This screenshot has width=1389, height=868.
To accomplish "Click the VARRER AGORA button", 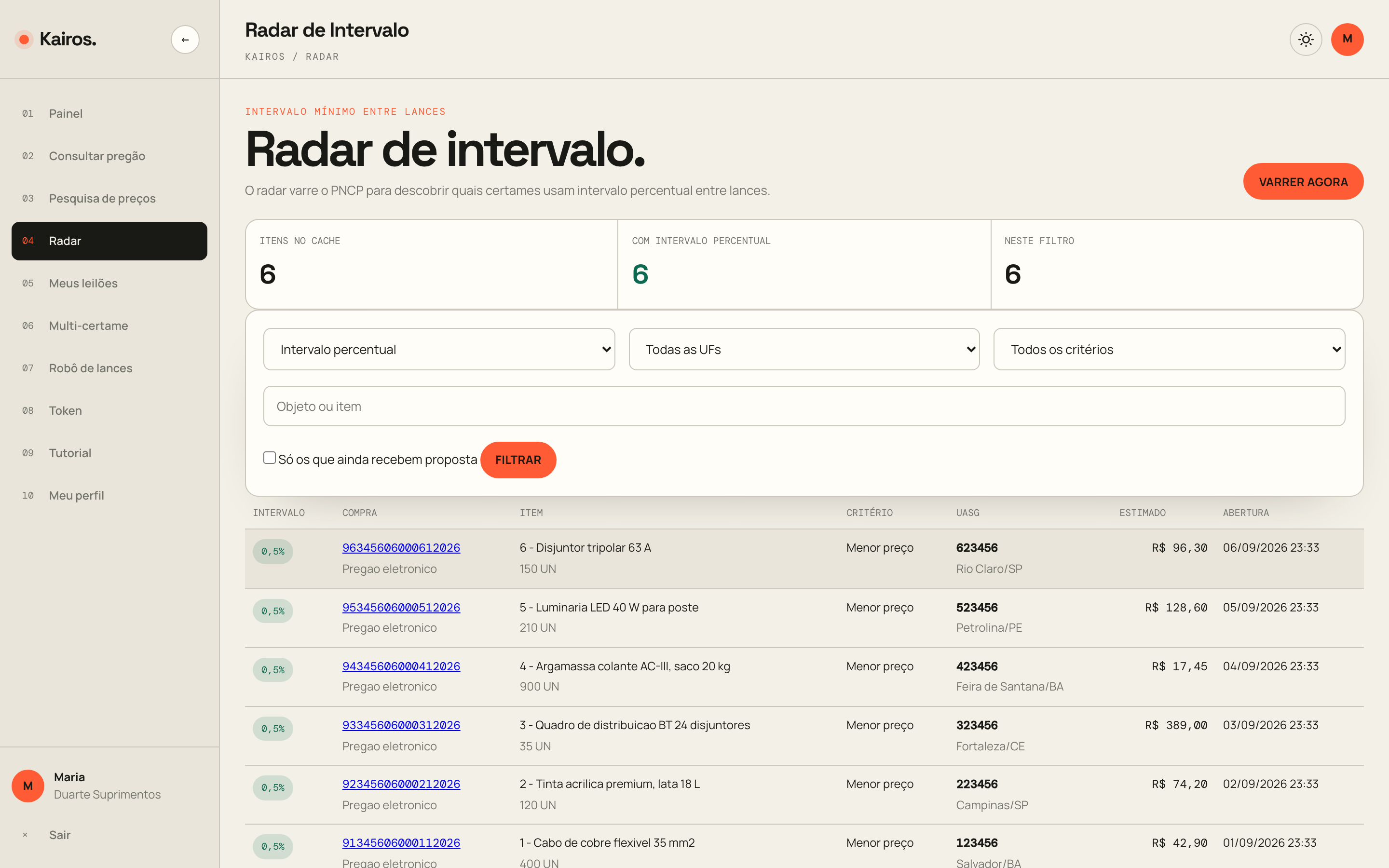I will coord(1303,182).
